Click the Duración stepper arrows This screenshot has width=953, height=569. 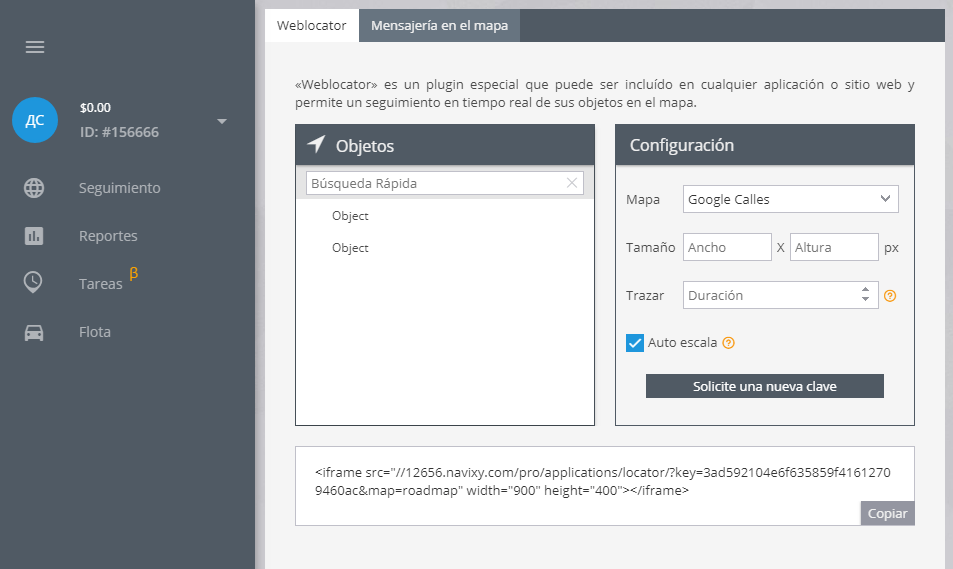click(x=865, y=294)
